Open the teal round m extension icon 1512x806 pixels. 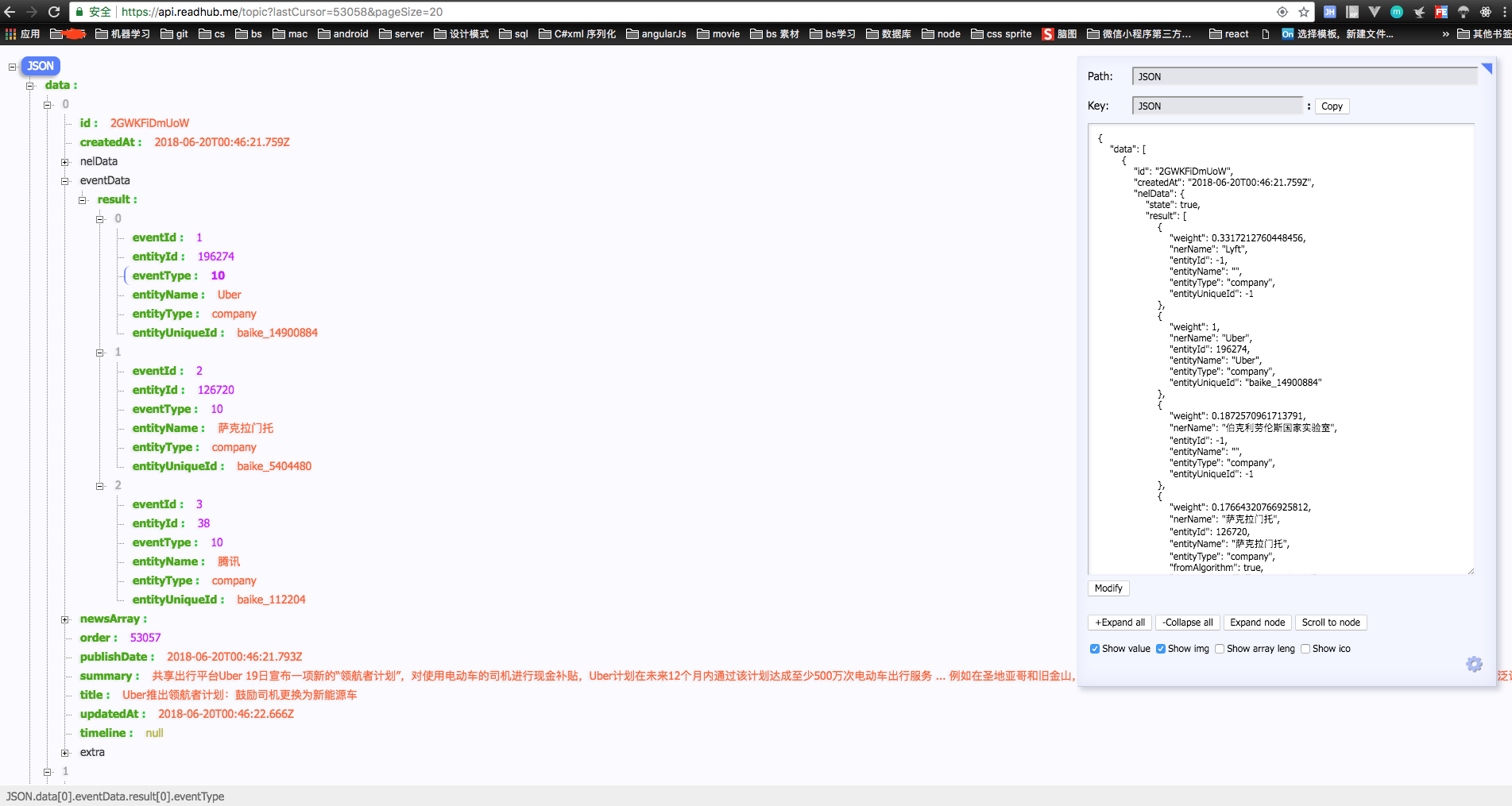click(x=1397, y=12)
